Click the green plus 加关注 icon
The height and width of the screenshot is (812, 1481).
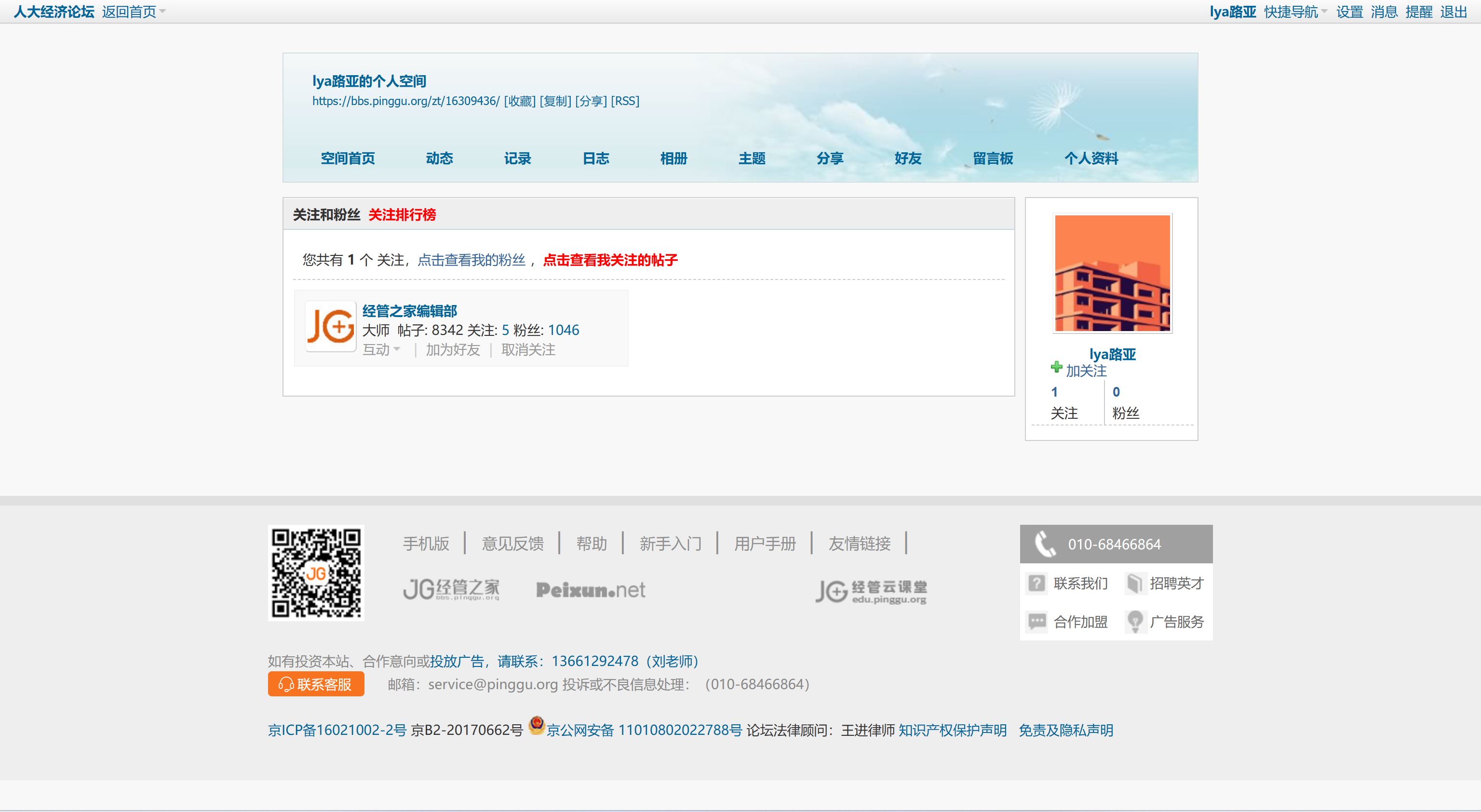[1056, 367]
